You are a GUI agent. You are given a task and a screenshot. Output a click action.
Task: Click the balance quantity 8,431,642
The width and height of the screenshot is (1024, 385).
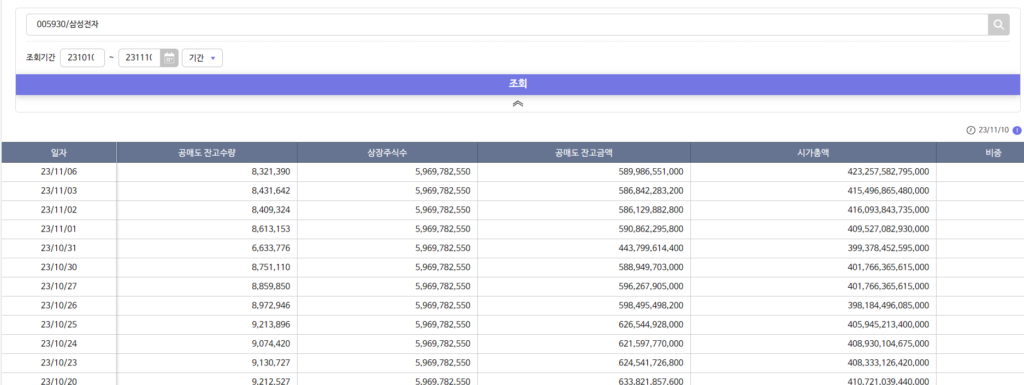click(x=270, y=191)
